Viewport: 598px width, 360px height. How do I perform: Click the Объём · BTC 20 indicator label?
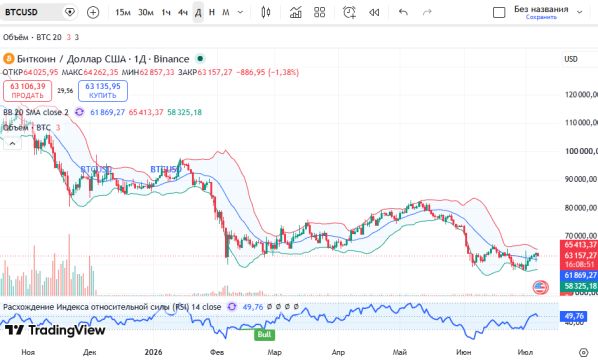(32, 37)
